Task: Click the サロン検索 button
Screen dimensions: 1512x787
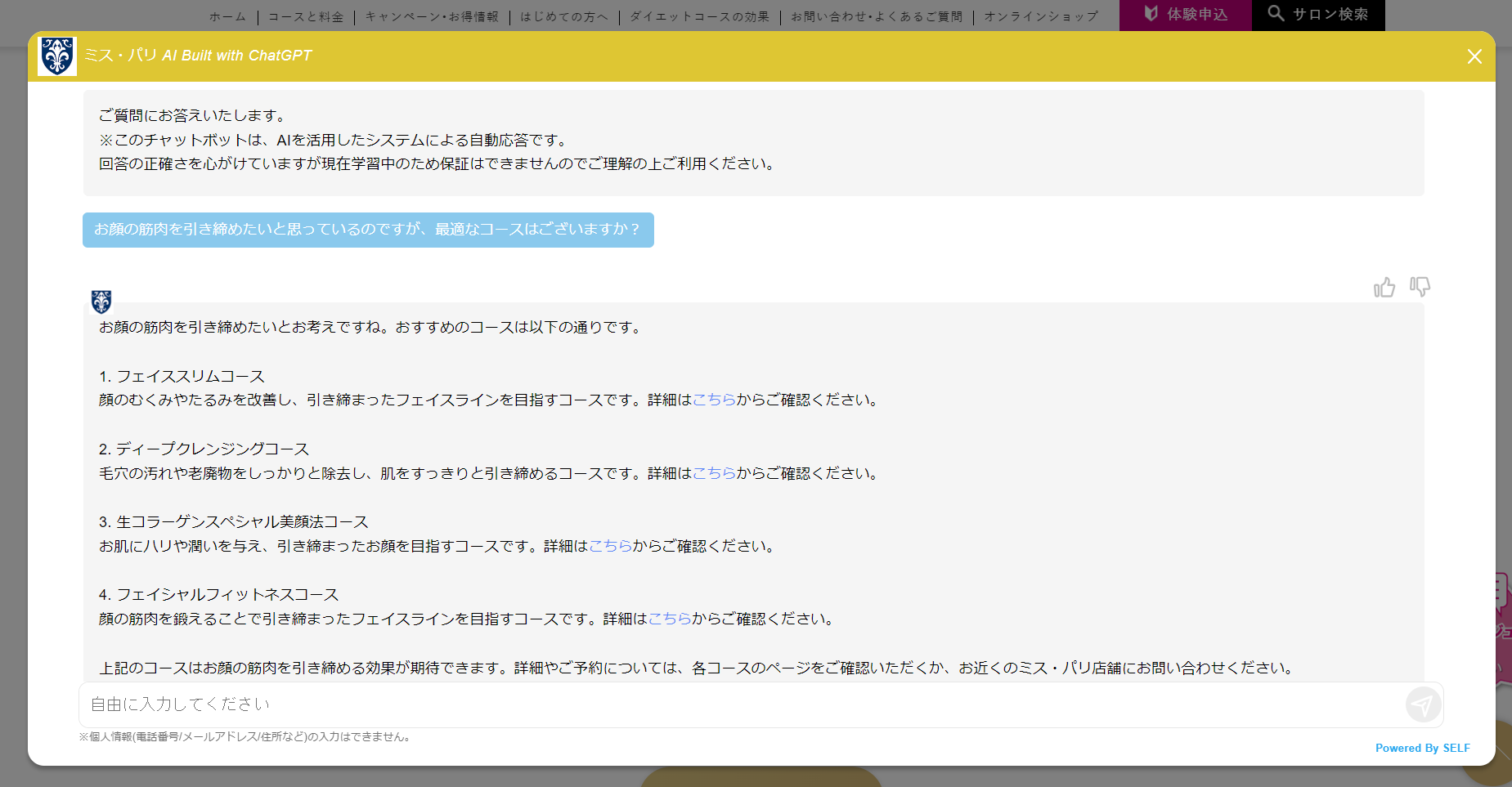Action: [x=1318, y=15]
